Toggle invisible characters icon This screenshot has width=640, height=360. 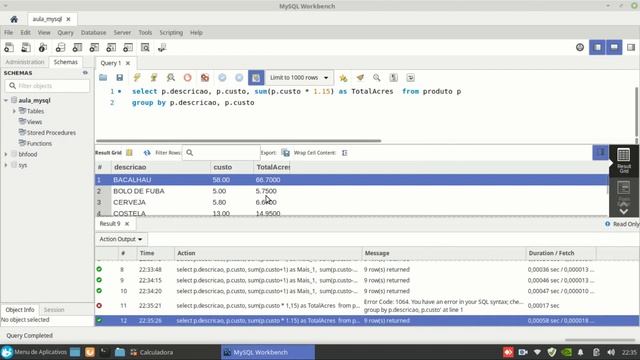[x=393, y=78]
